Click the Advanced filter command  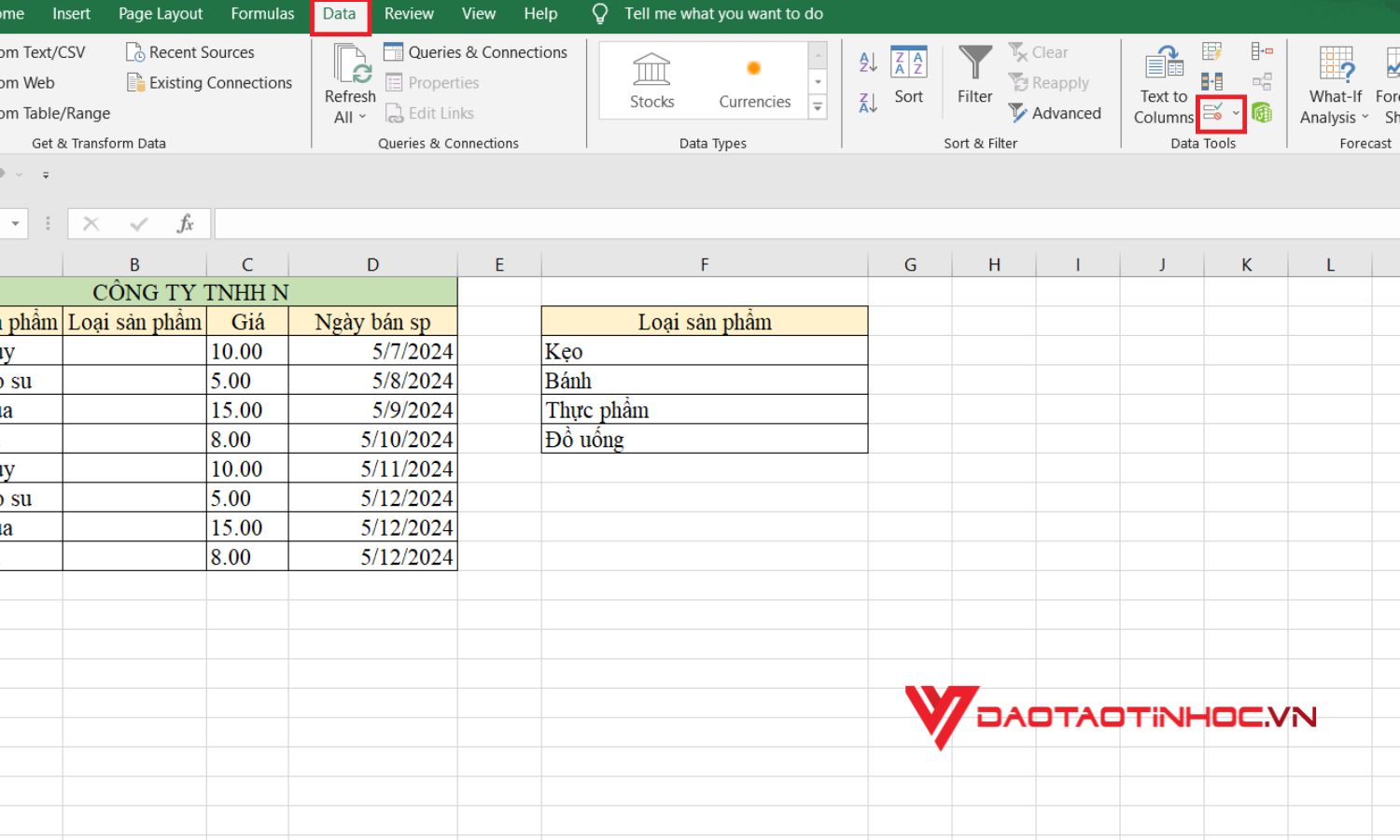tap(1056, 113)
